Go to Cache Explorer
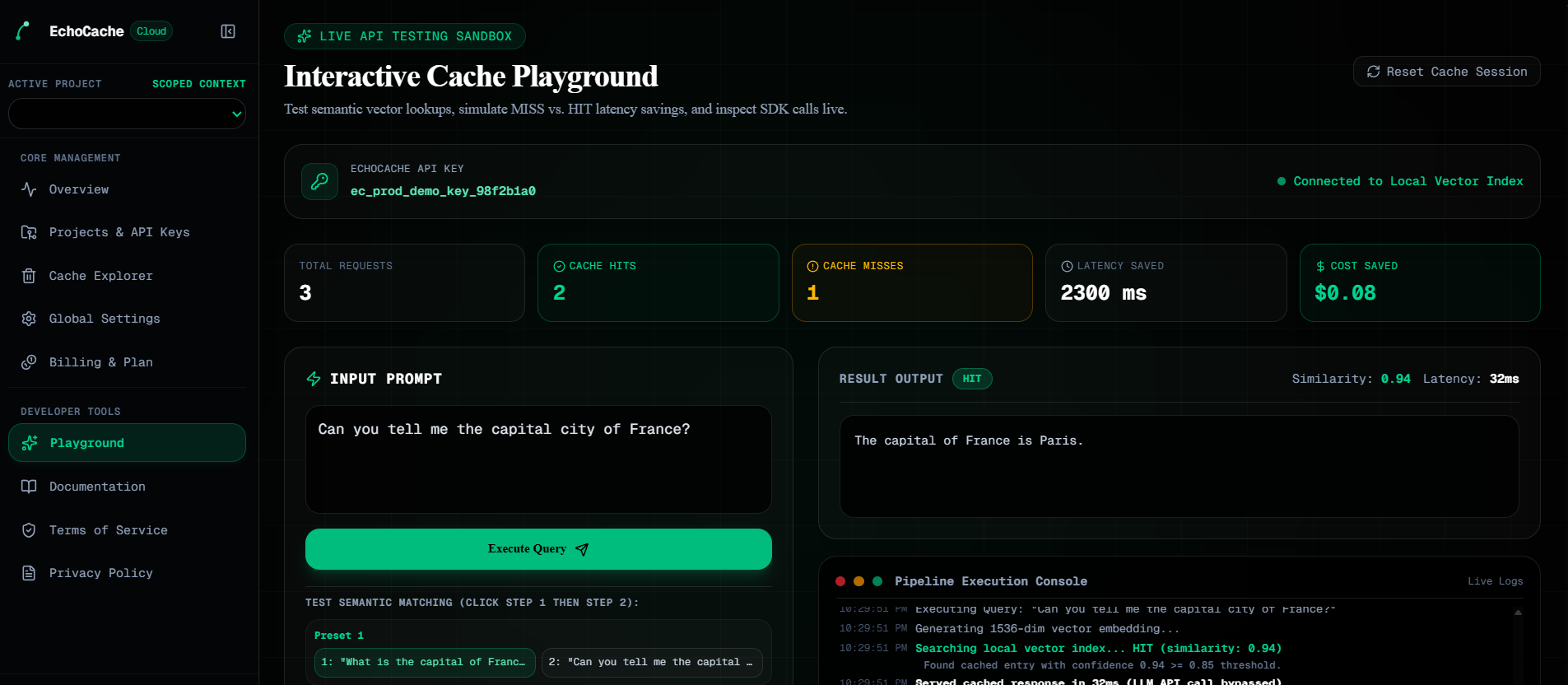 point(127,276)
